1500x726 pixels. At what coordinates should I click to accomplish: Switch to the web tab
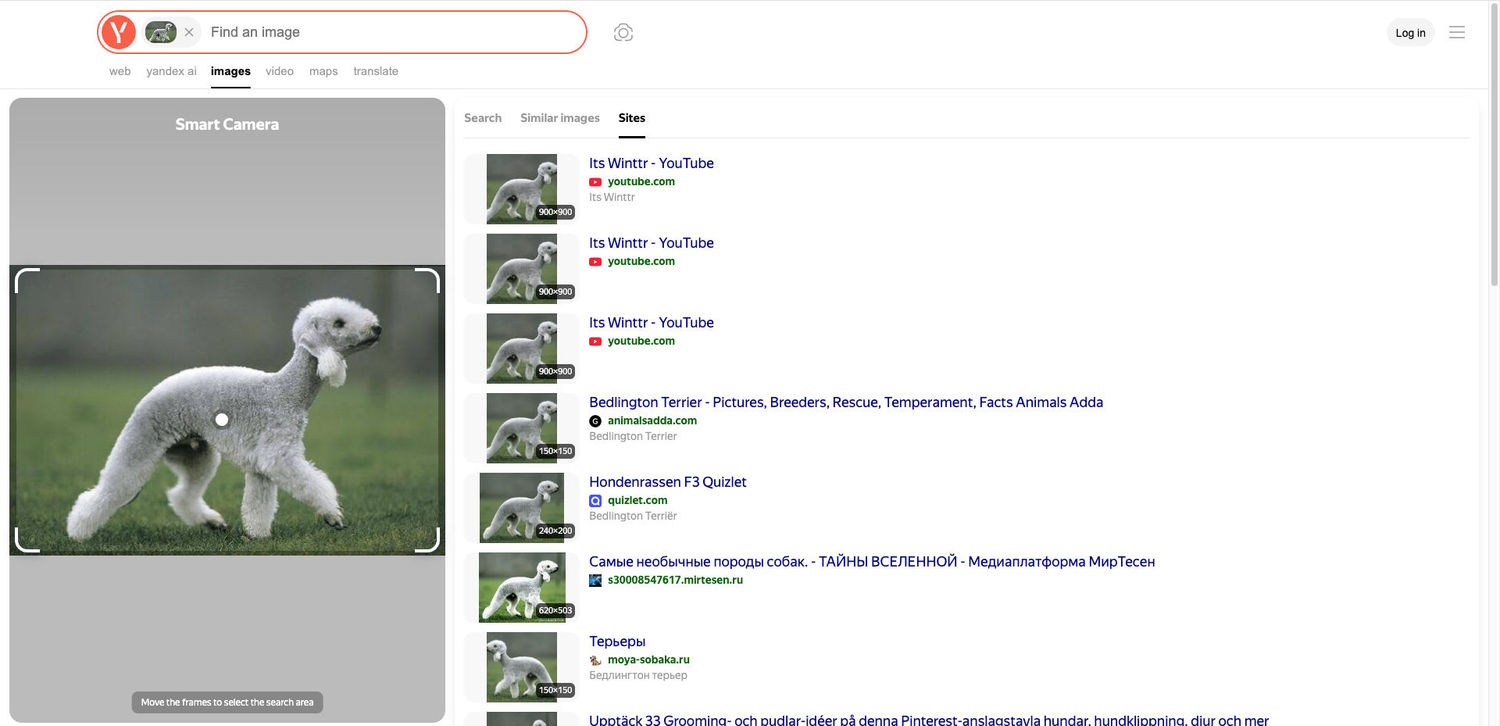coord(120,71)
